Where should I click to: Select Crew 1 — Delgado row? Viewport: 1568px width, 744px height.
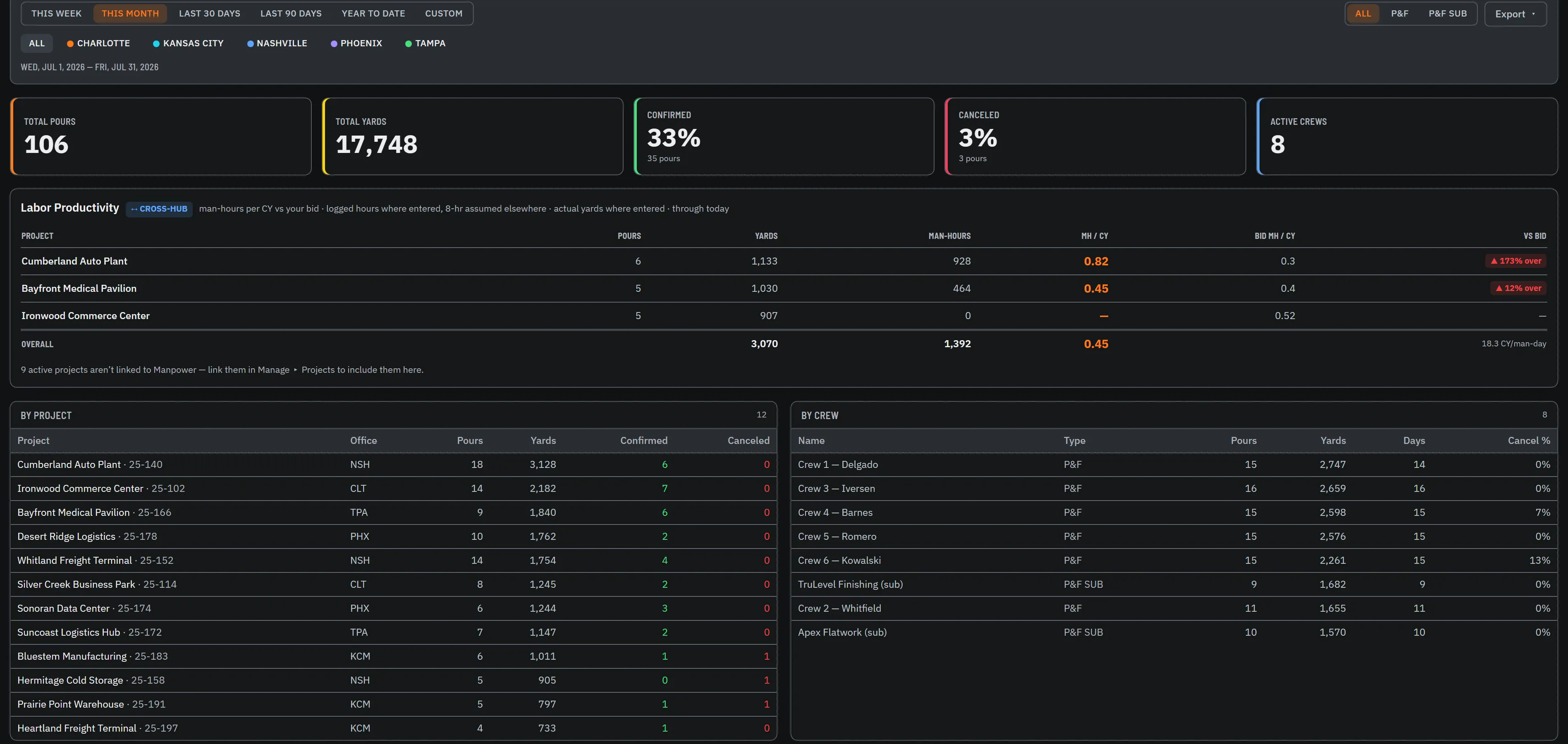coord(1174,465)
